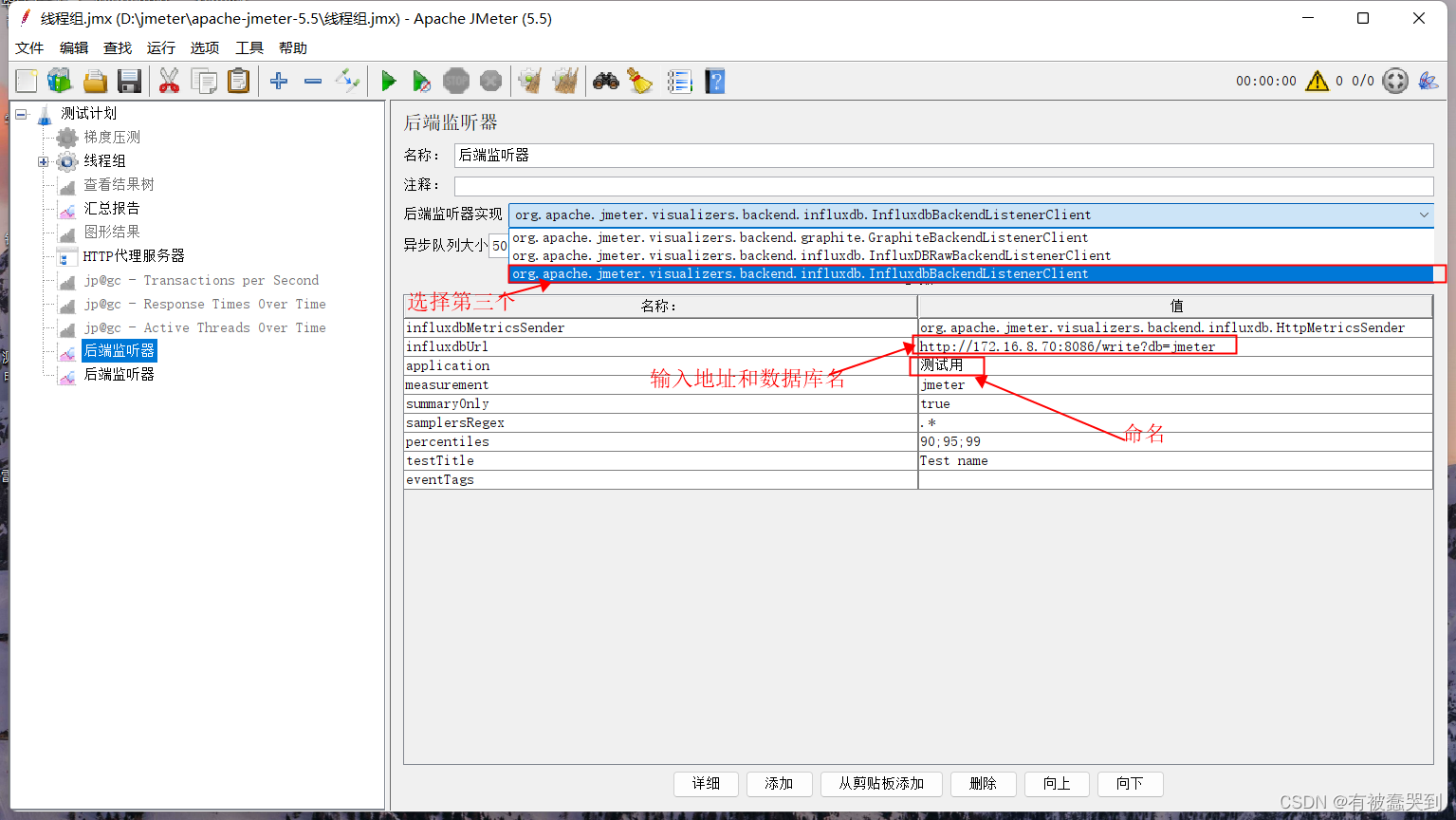This screenshot has width=1456, height=820.
Task: Create a new test plan
Action: [26, 82]
